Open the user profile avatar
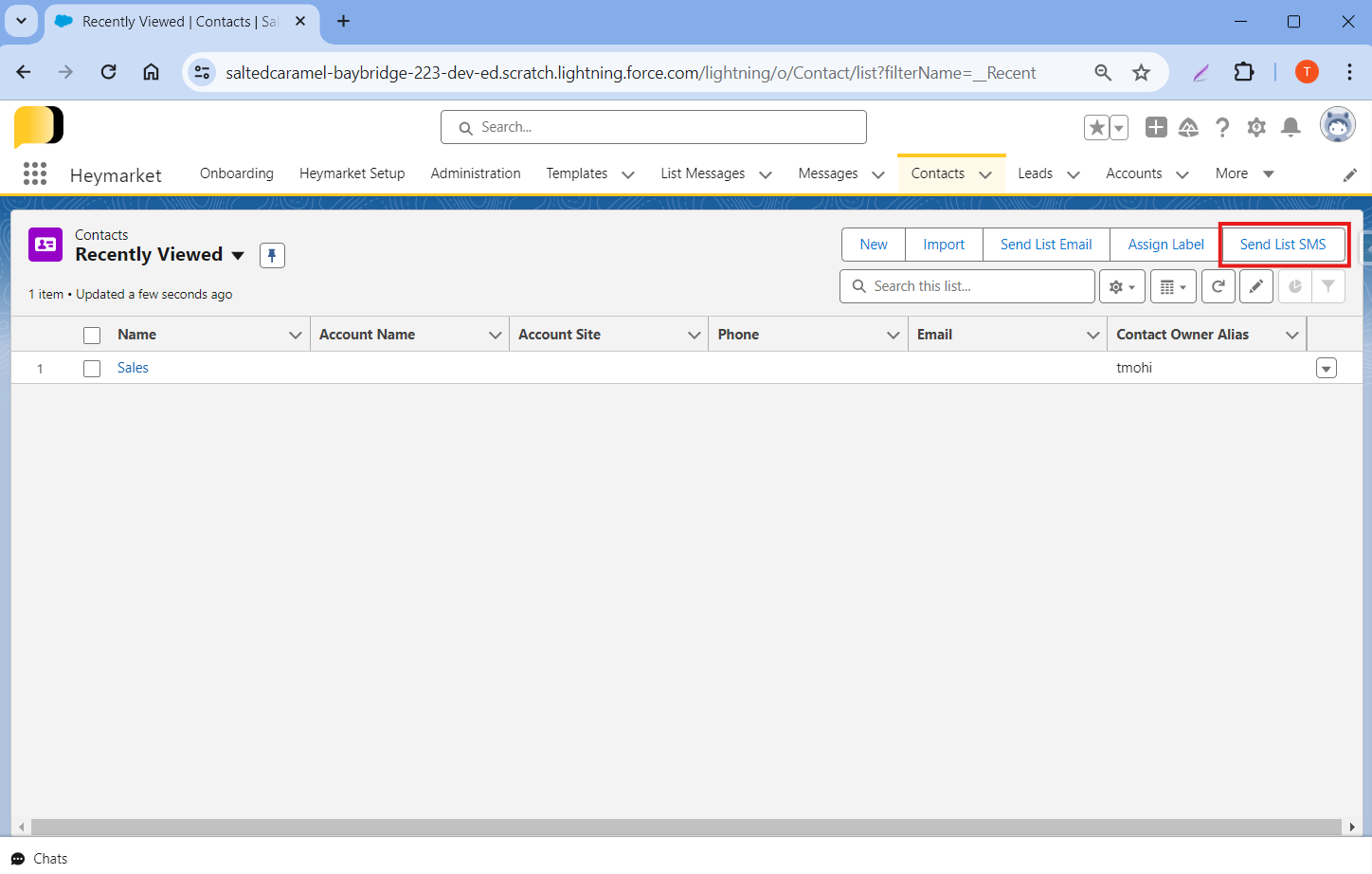Screen dimensions: 1372x874 [x=1338, y=124]
